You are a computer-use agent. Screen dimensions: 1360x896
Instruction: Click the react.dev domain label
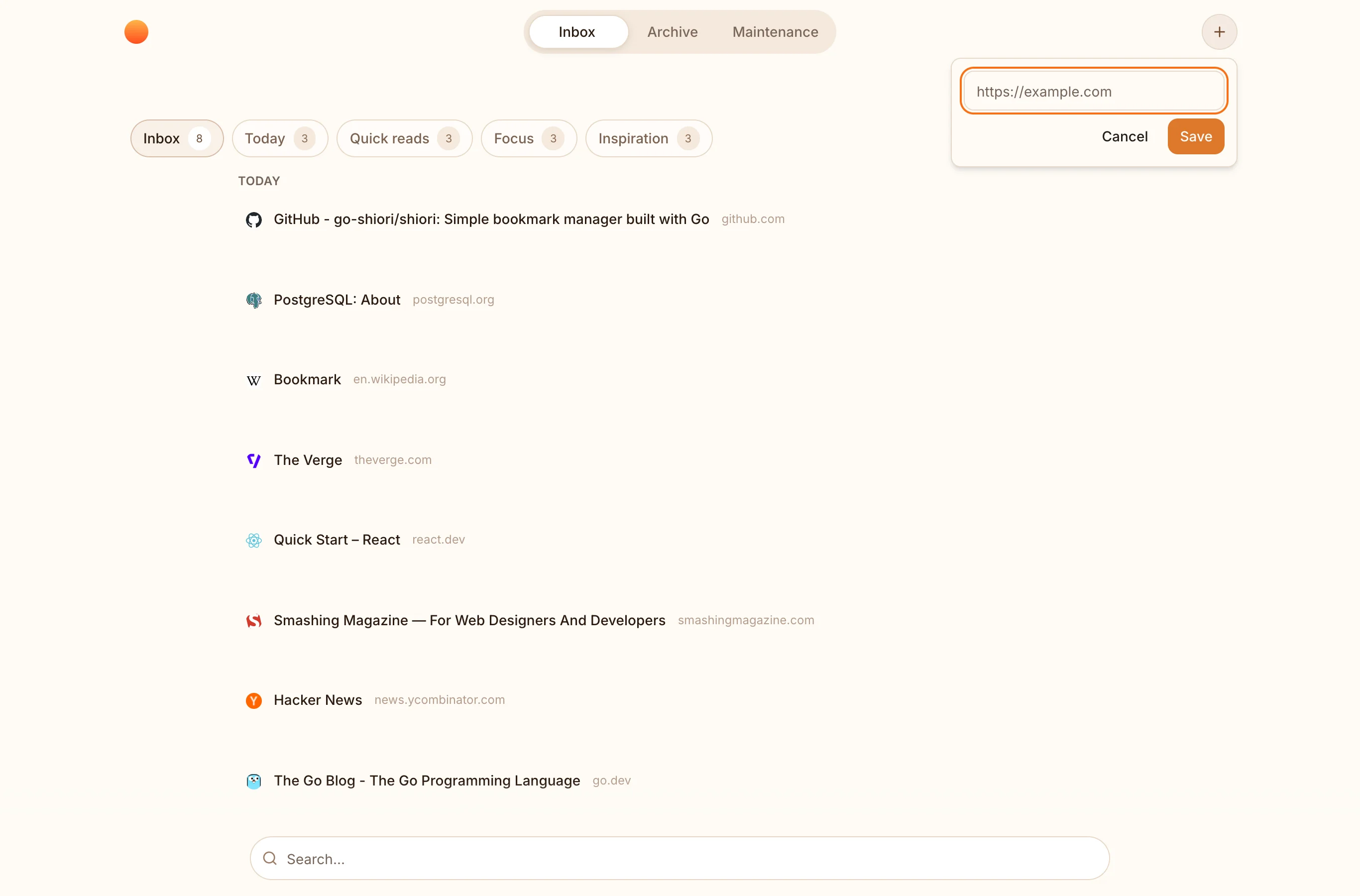[438, 540]
